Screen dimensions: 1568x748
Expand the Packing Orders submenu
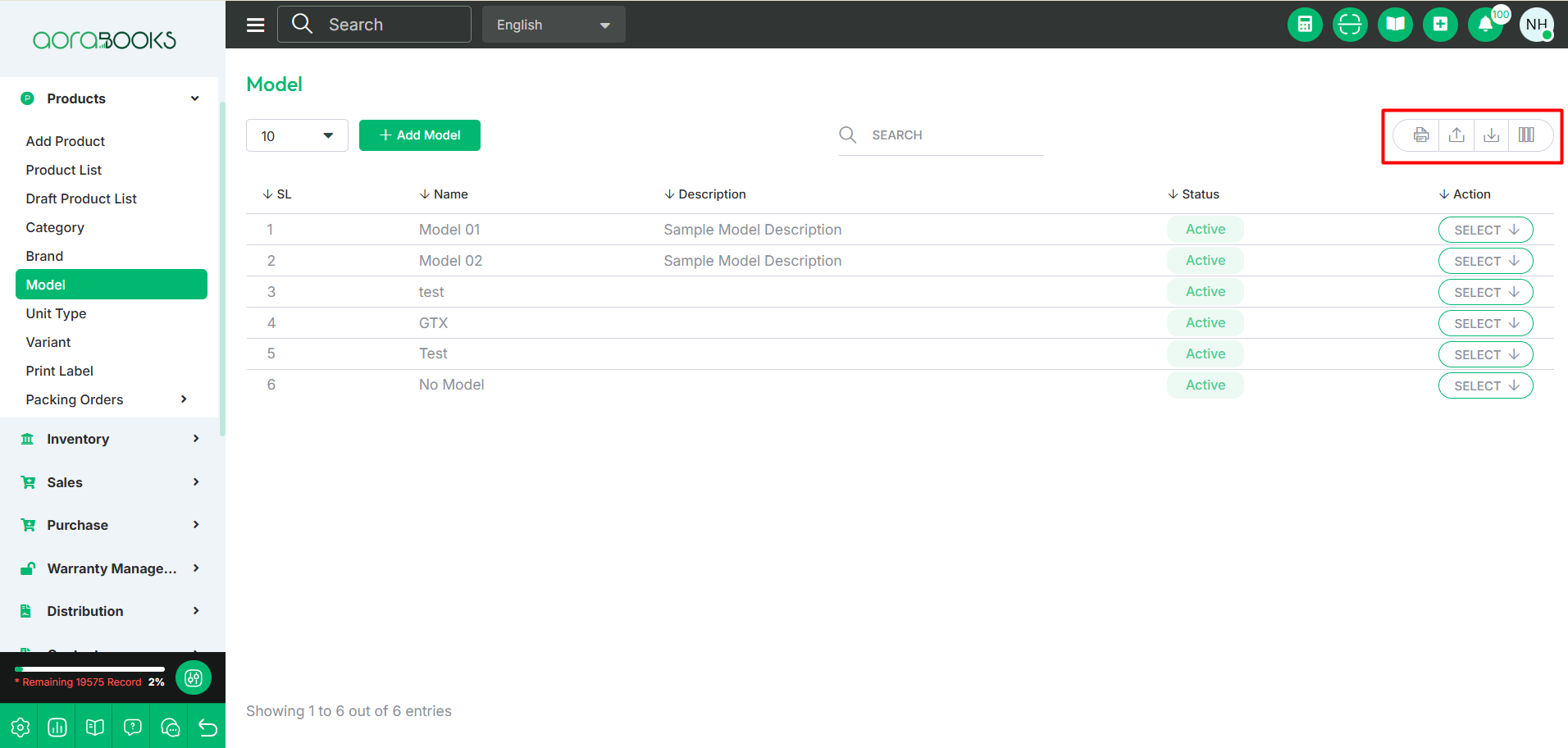tap(184, 399)
